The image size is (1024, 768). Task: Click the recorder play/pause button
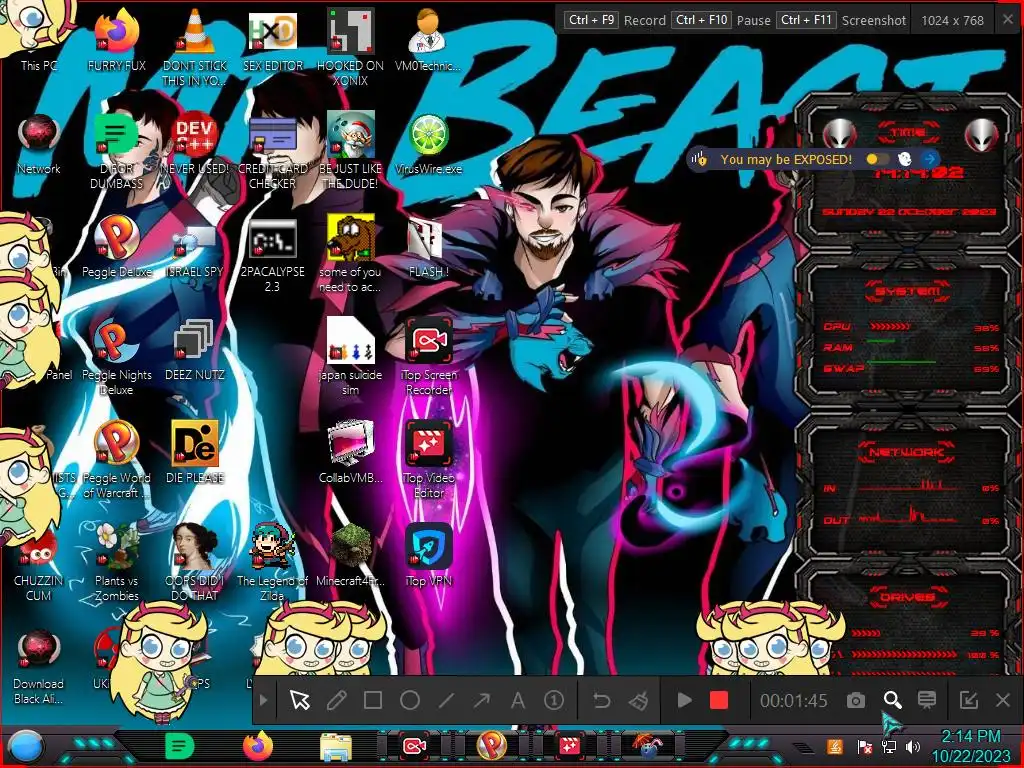click(684, 701)
